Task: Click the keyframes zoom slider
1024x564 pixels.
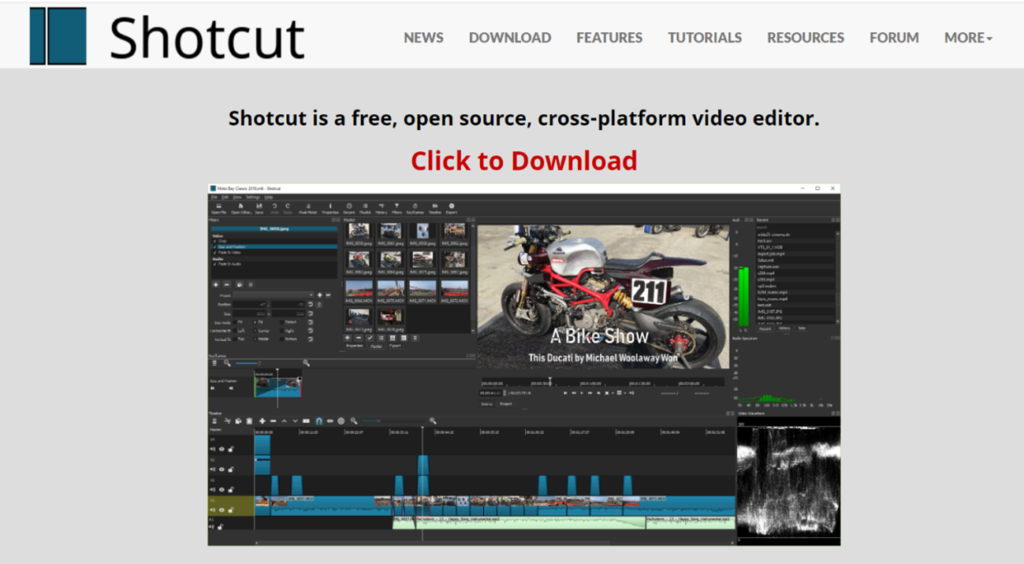Action: click(268, 363)
